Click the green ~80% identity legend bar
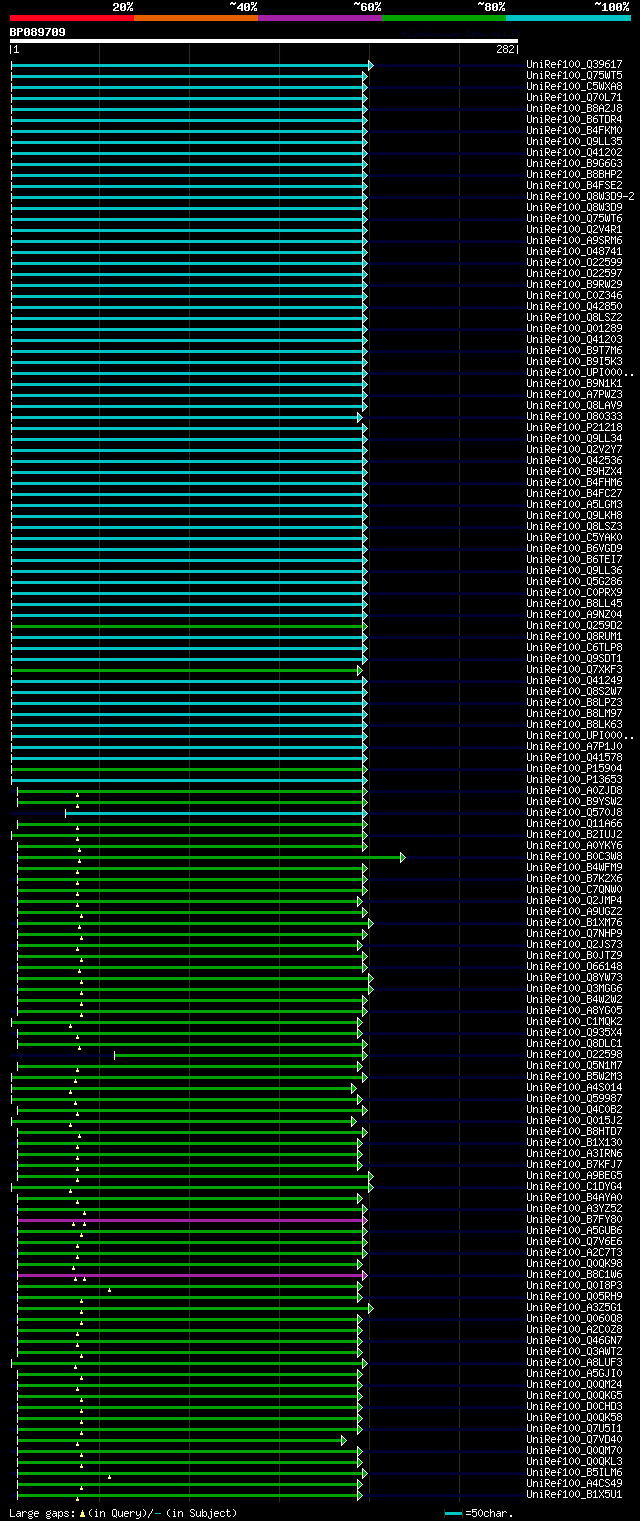This screenshot has height=1521, width=640. (443, 18)
